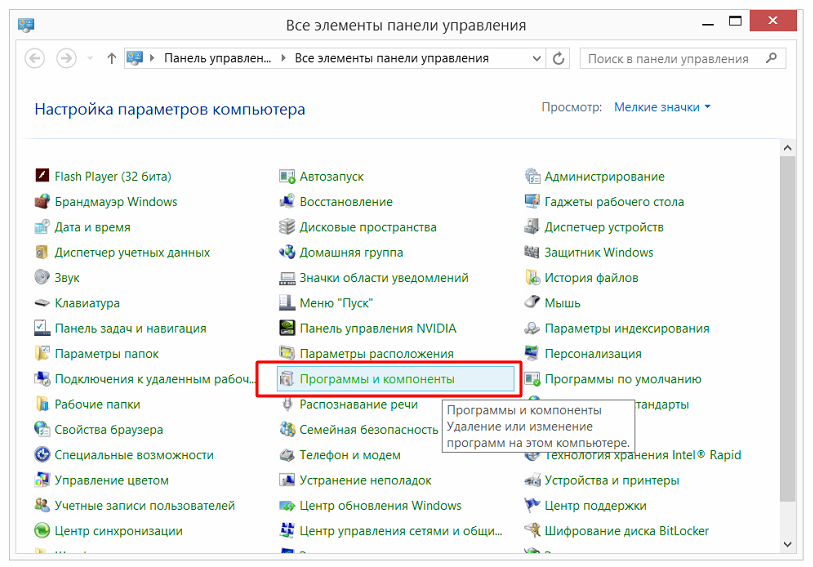Click the Звук speaker icon

(42, 278)
